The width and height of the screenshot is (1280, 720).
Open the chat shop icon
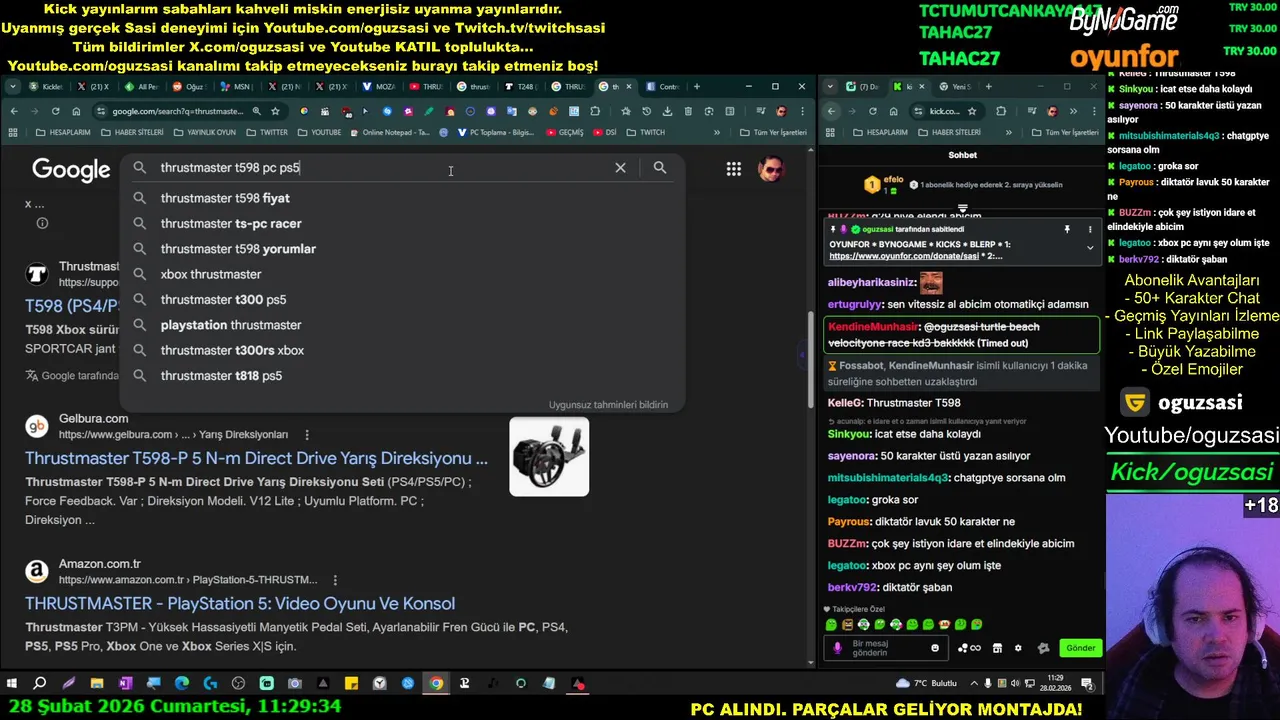(997, 648)
